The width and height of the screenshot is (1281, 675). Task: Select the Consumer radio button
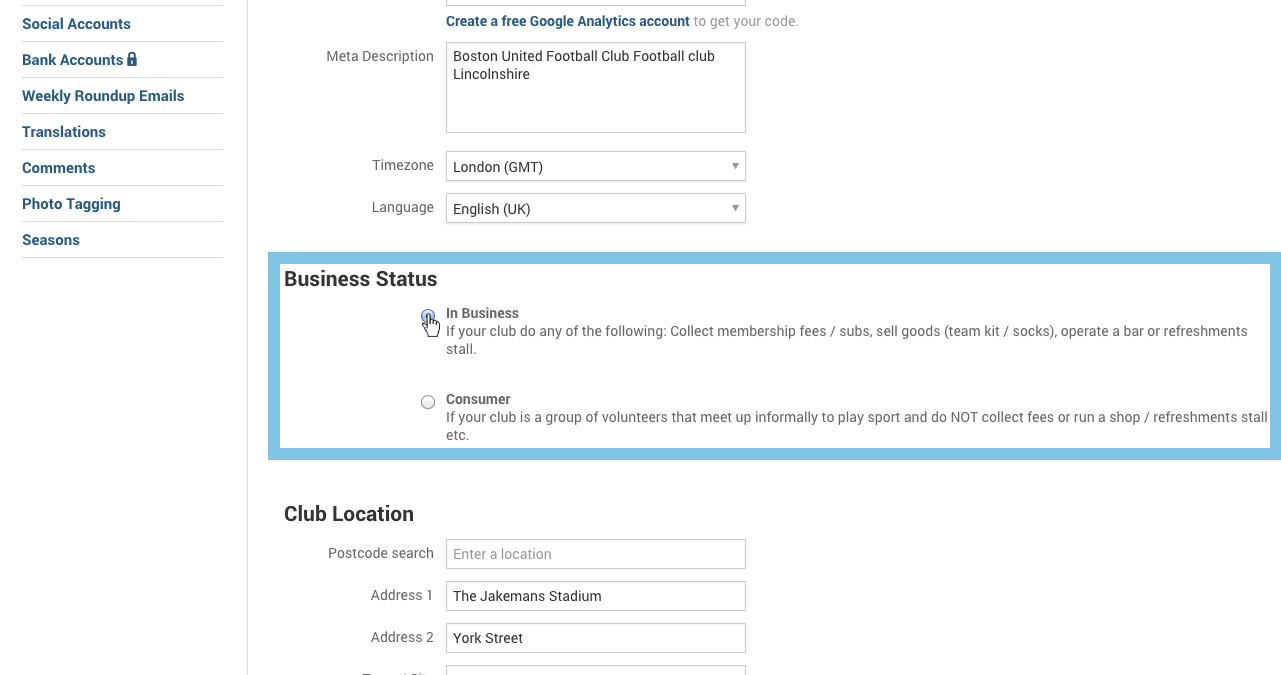click(x=428, y=402)
